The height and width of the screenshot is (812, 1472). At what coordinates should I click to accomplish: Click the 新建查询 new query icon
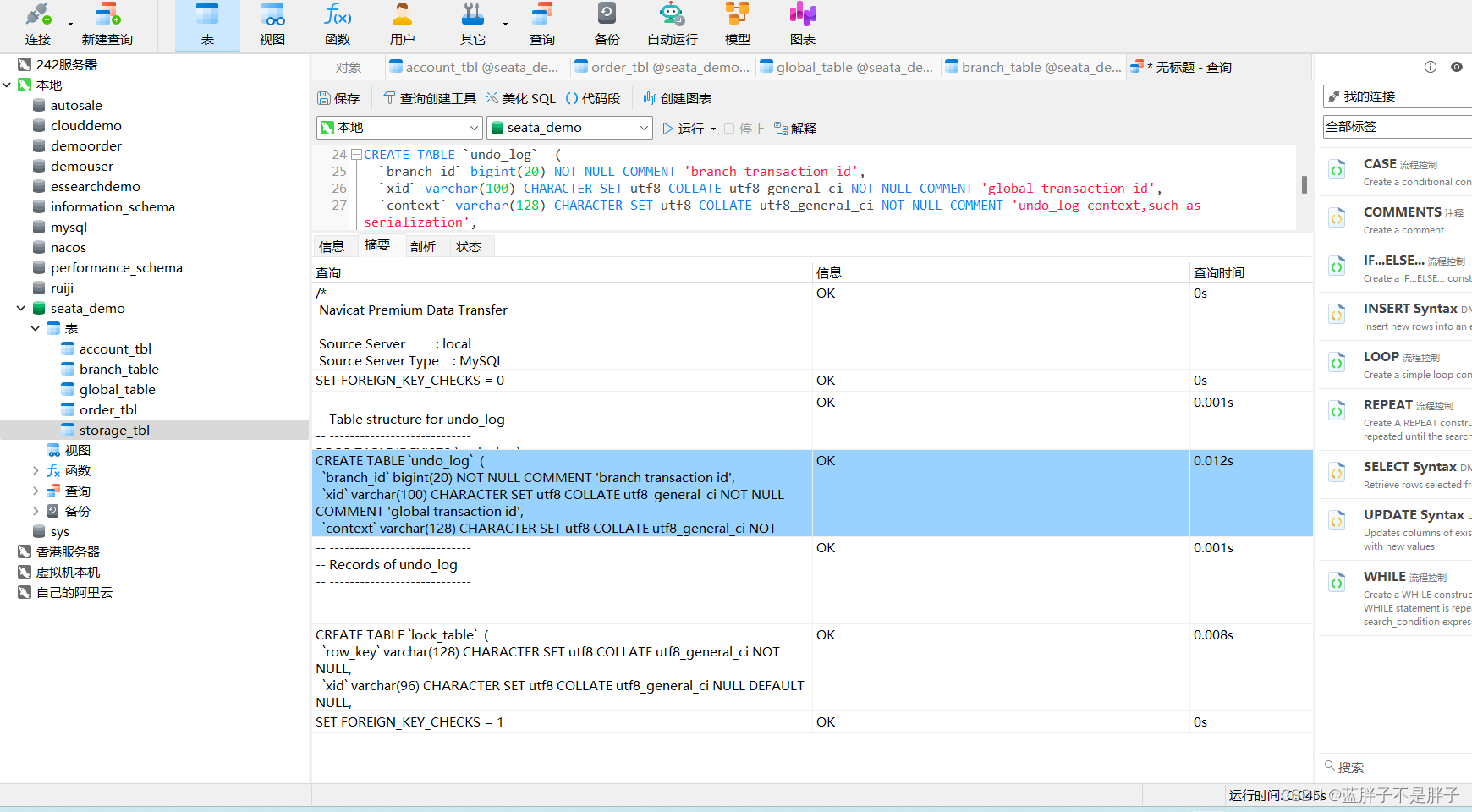coord(107,24)
